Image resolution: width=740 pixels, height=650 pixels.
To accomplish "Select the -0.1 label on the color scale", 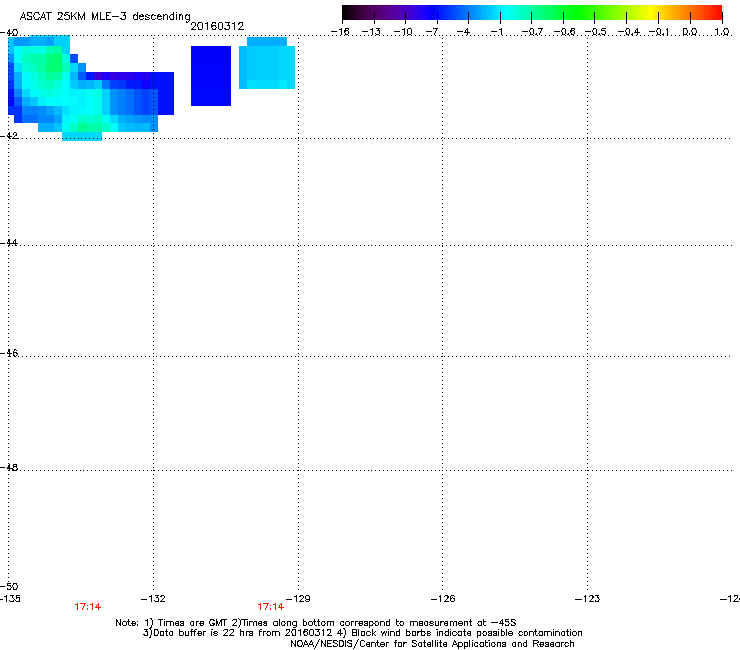I will click(659, 32).
